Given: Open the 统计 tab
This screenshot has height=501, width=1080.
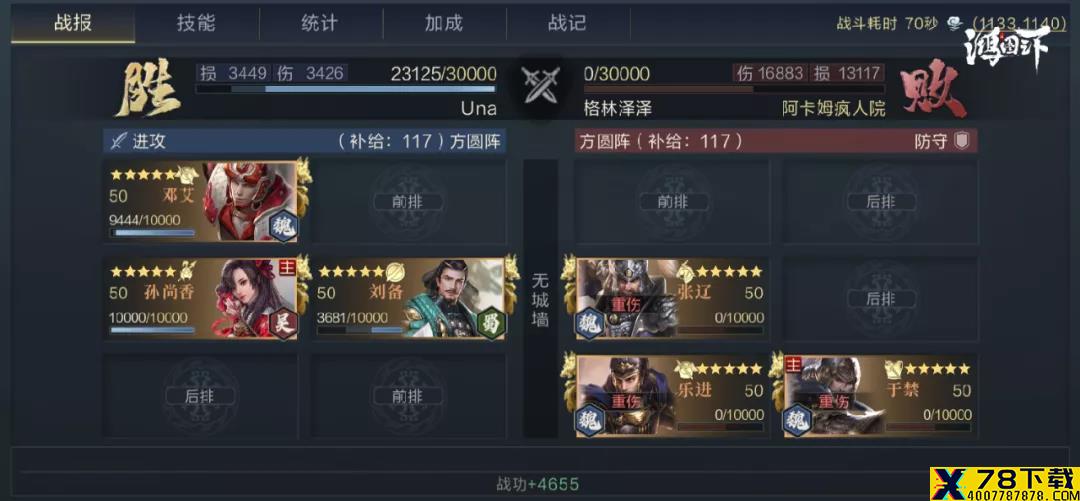Looking at the screenshot, I should click(320, 23).
